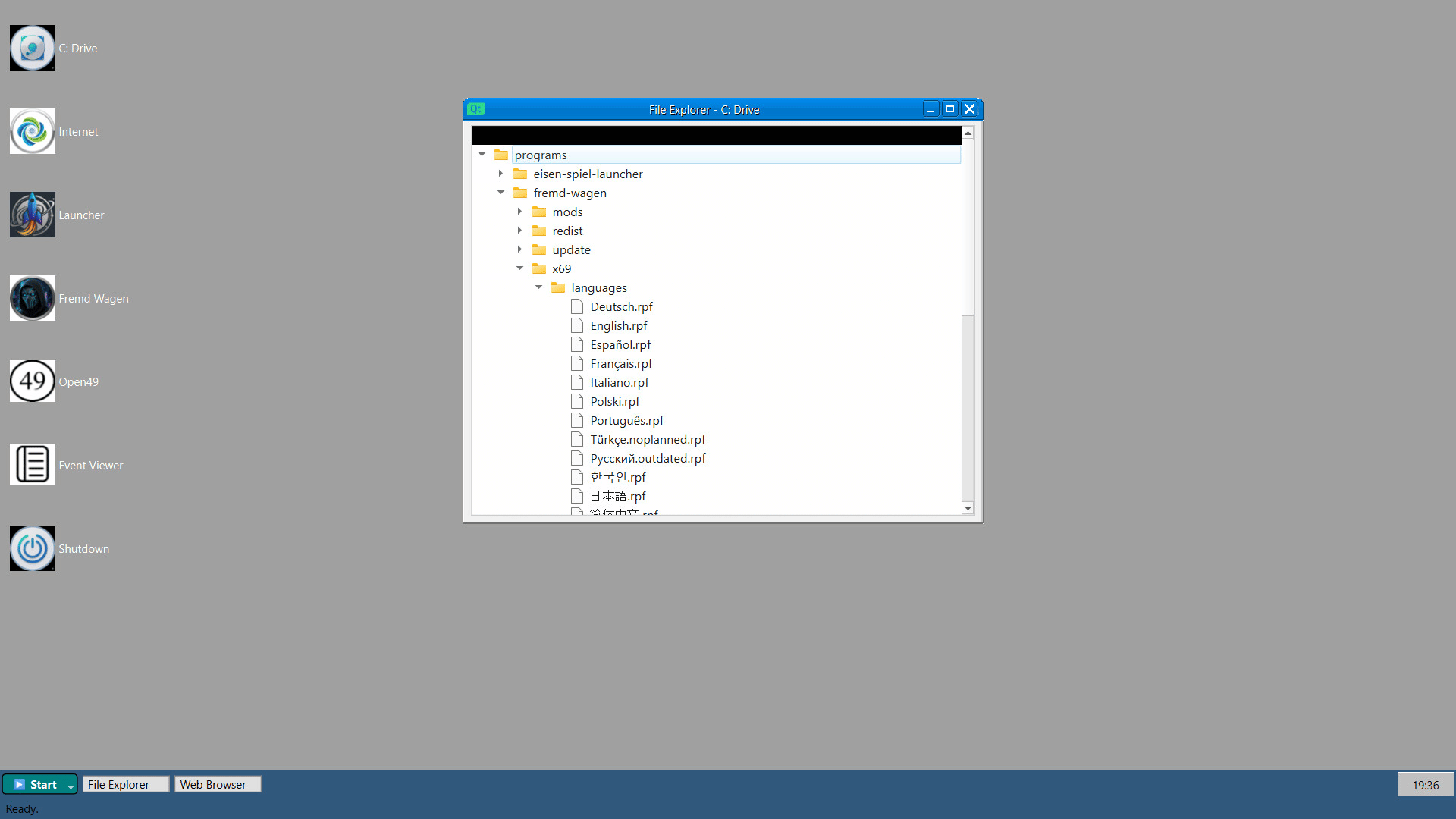Select the Türkçe.noplanned.rpf file
The image size is (1456, 819).
click(x=647, y=439)
